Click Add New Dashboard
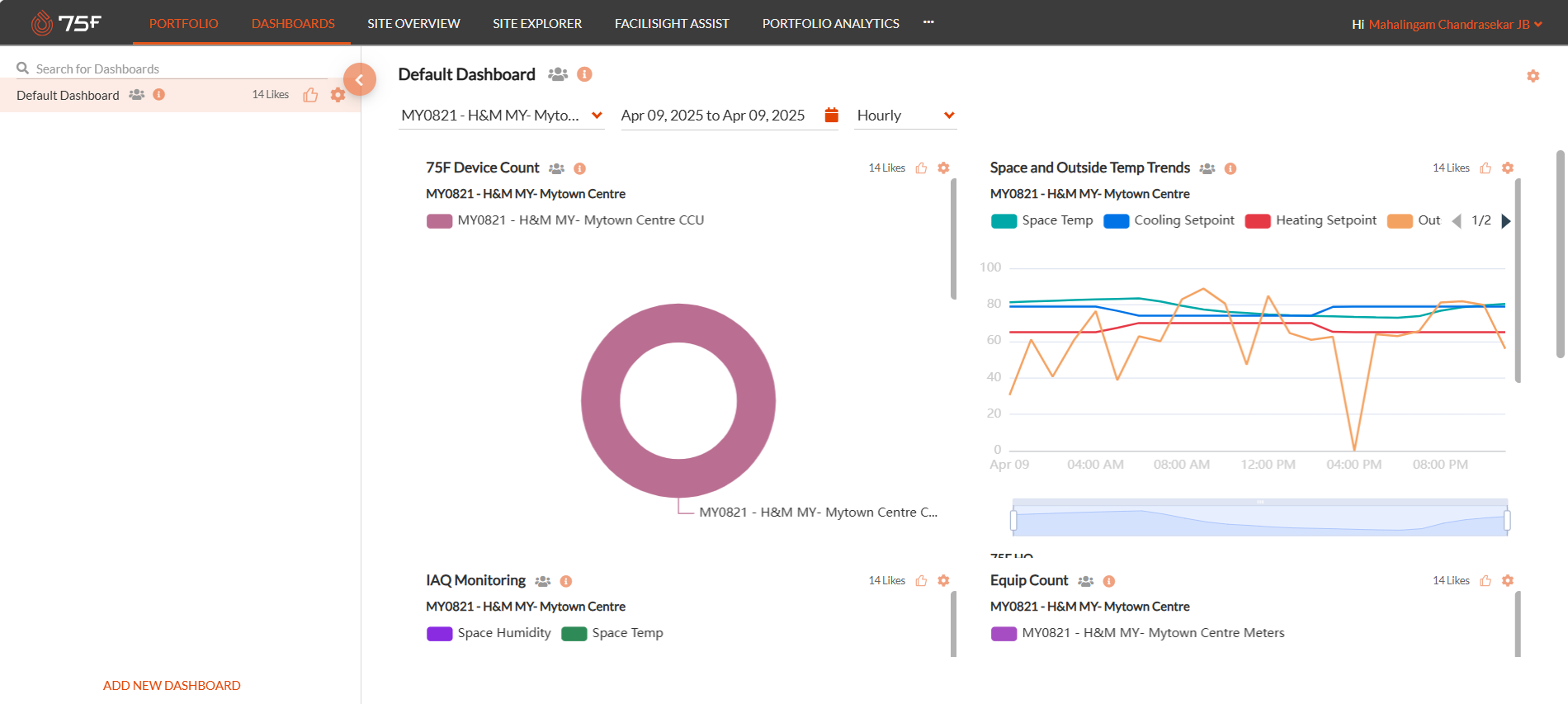The image size is (1568, 704). point(172,685)
